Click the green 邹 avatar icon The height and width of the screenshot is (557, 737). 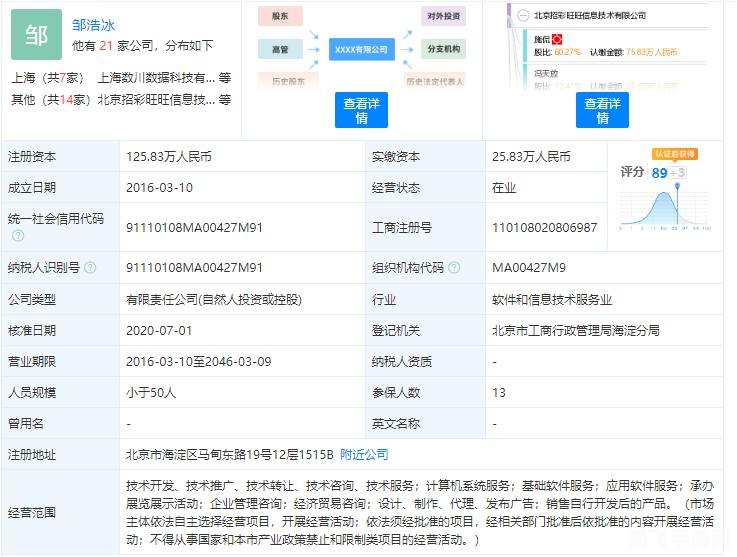[36, 35]
